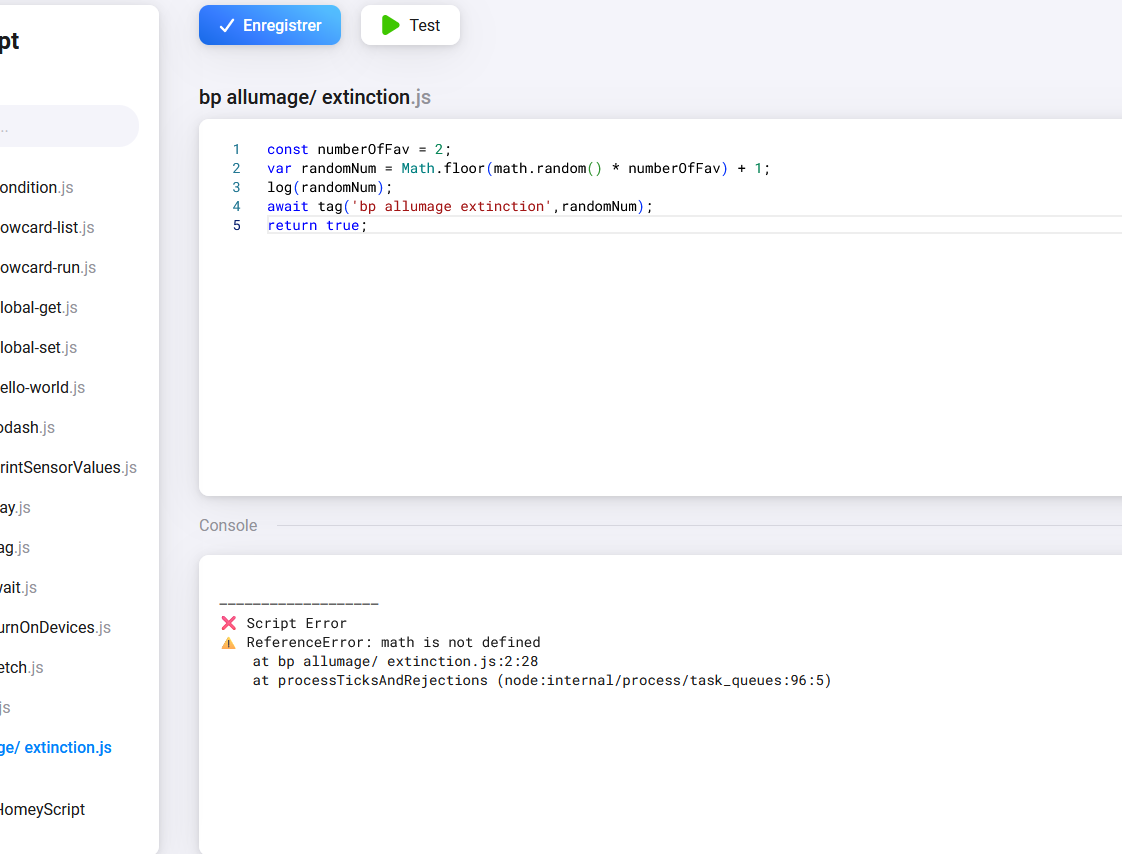1122x854 pixels.
Task: Open fetch.js script in sidebar
Action: (21, 668)
